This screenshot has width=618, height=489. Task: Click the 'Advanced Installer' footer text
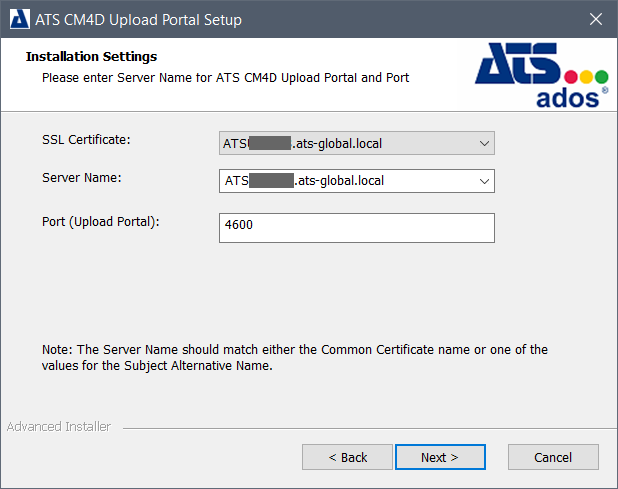(x=58, y=427)
